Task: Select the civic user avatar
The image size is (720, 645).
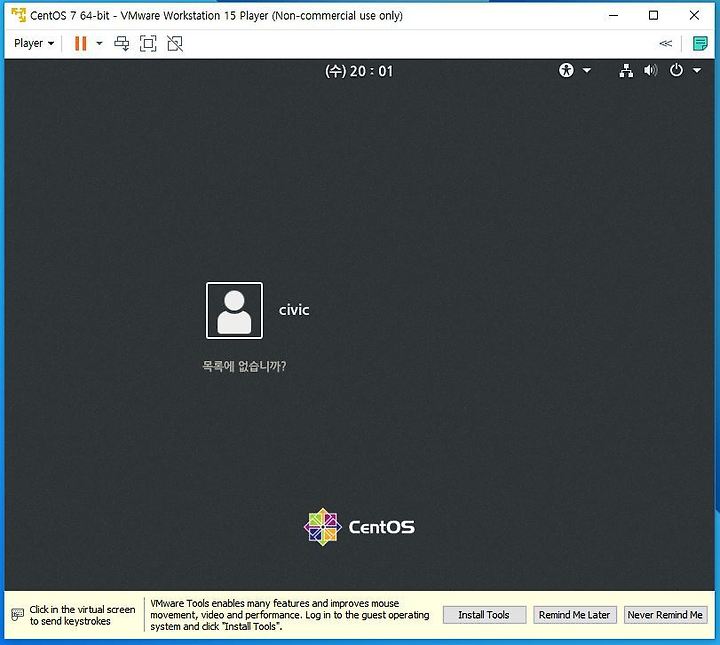Action: [234, 310]
